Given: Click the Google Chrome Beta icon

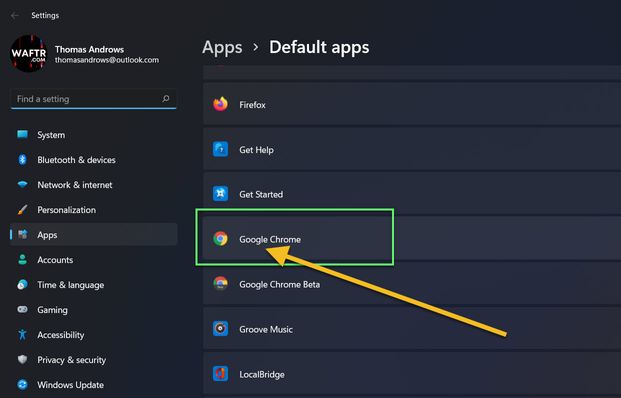Looking at the screenshot, I should [x=221, y=284].
